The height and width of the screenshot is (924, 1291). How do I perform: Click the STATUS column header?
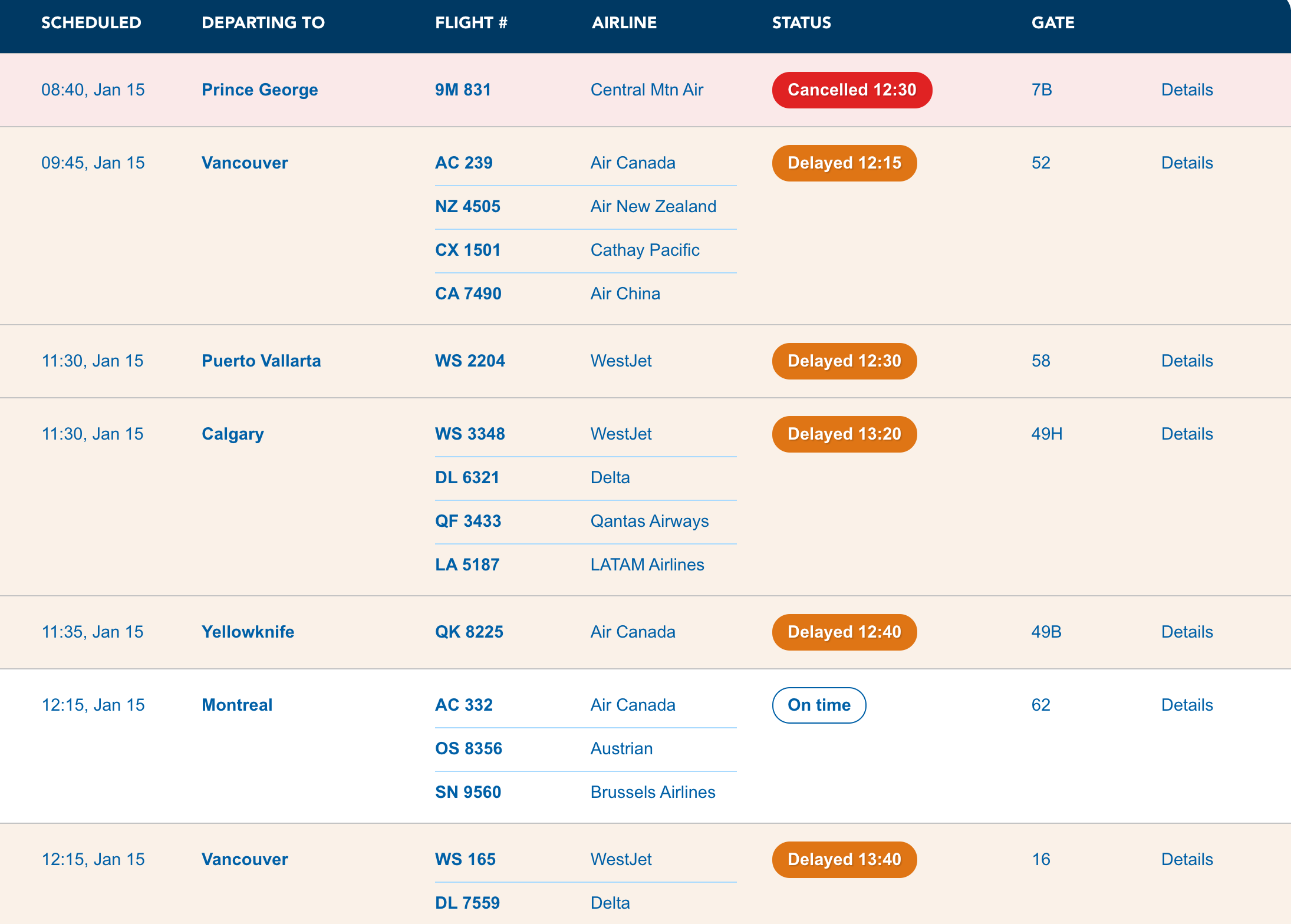pos(801,22)
